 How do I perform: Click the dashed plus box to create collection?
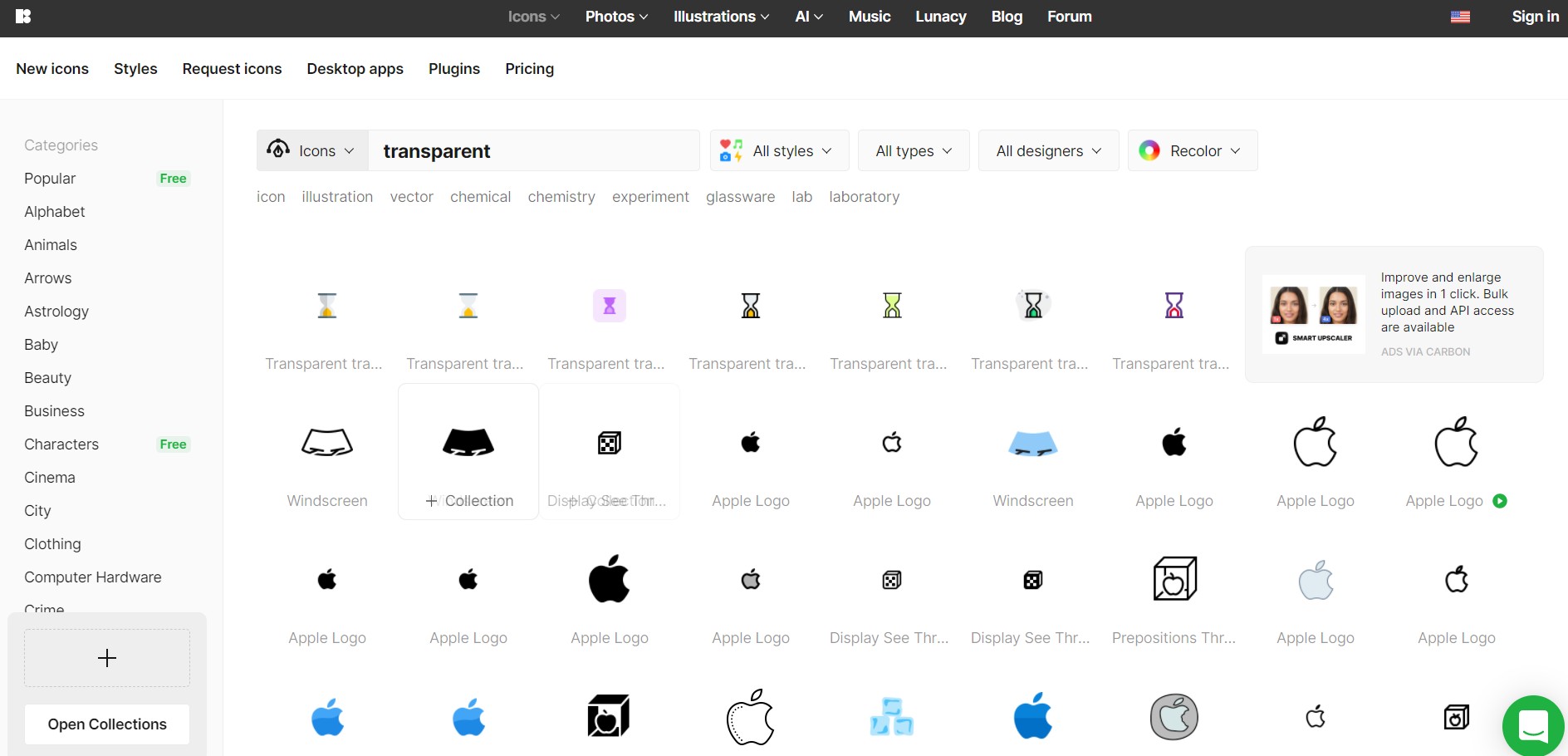[107, 658]
